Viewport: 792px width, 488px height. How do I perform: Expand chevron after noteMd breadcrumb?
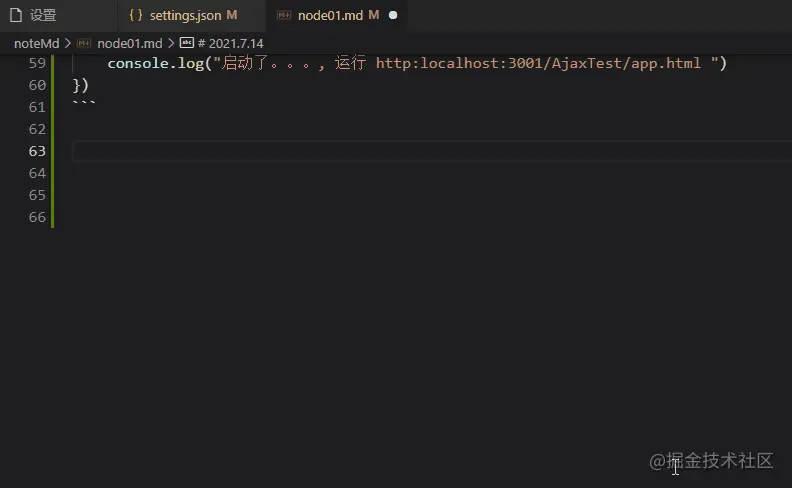[x=68, y=43]
